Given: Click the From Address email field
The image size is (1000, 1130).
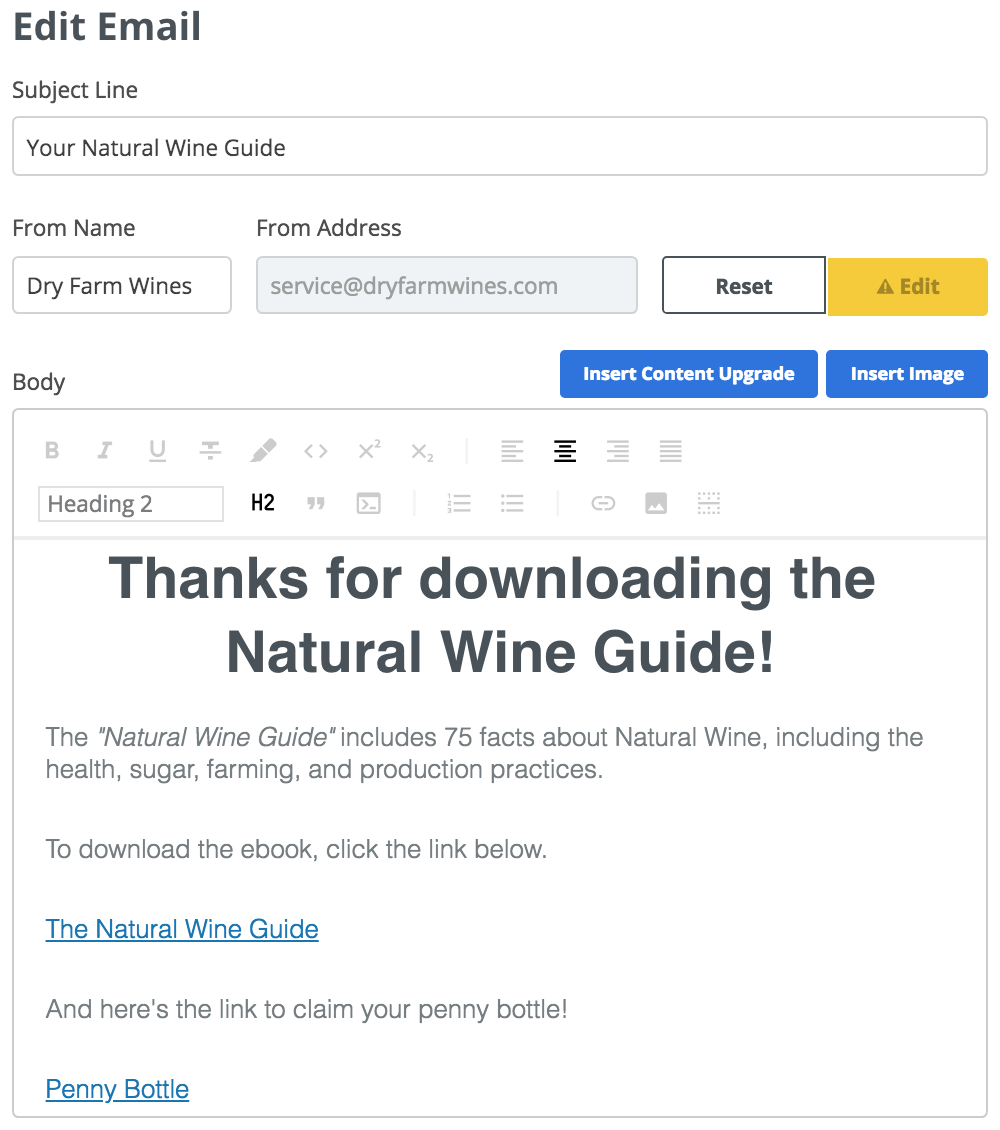Looking at the screenshot, I should (447, 285).
